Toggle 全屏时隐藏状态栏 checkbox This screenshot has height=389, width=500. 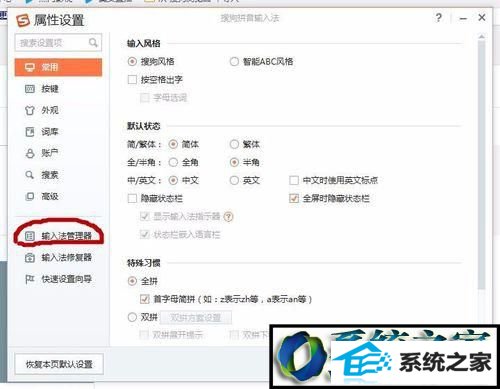click(x=294, y=199)
